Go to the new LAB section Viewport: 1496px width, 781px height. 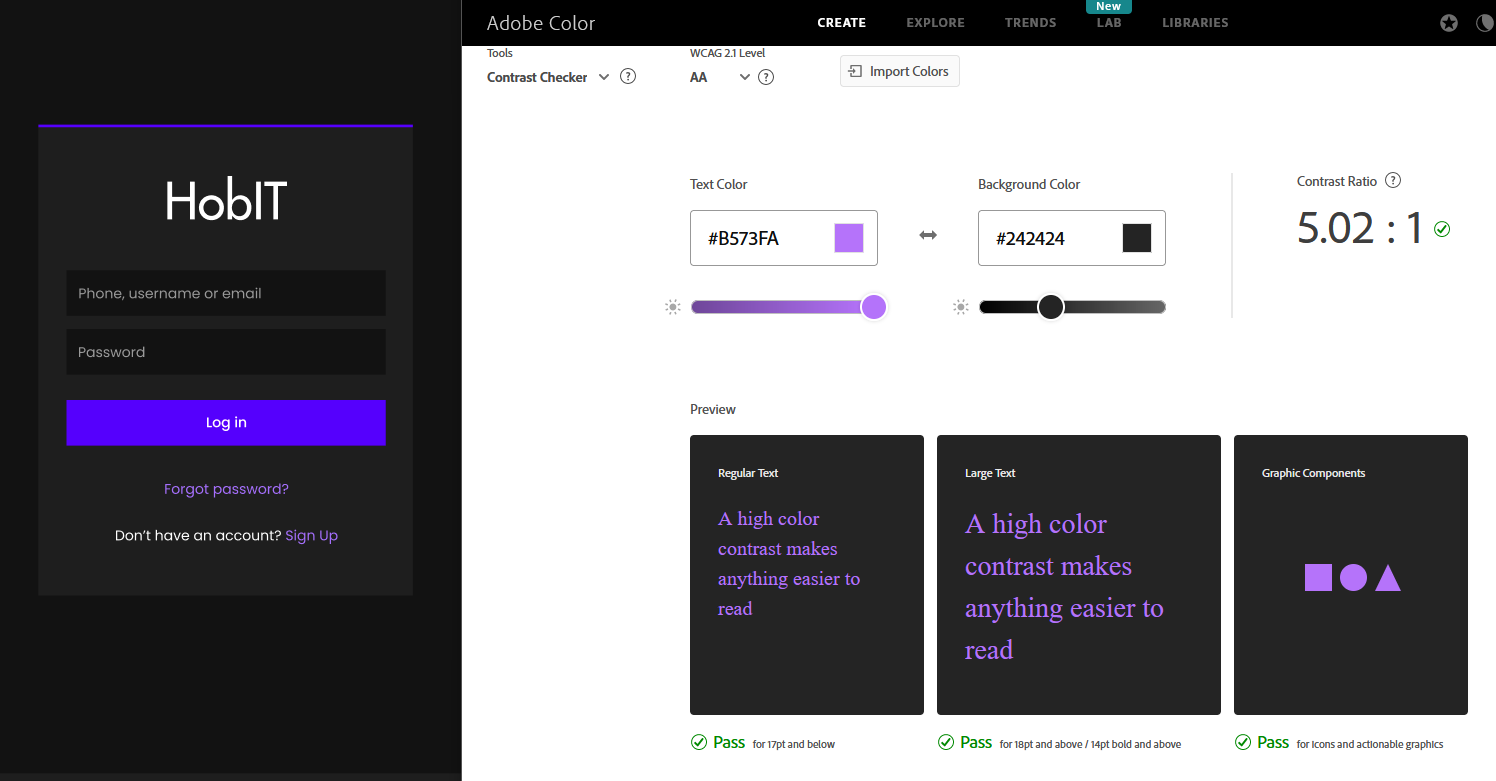point(1108,22)
